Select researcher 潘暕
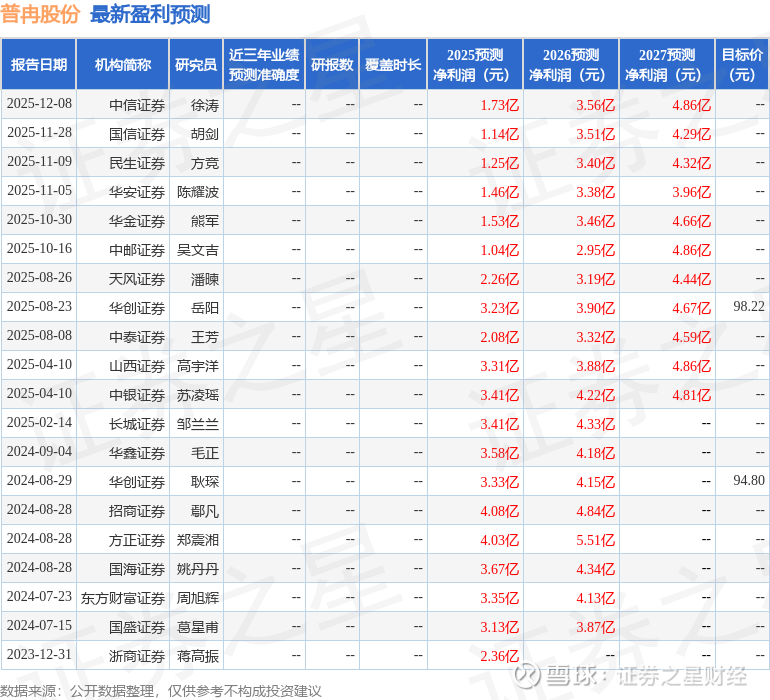 205,279
